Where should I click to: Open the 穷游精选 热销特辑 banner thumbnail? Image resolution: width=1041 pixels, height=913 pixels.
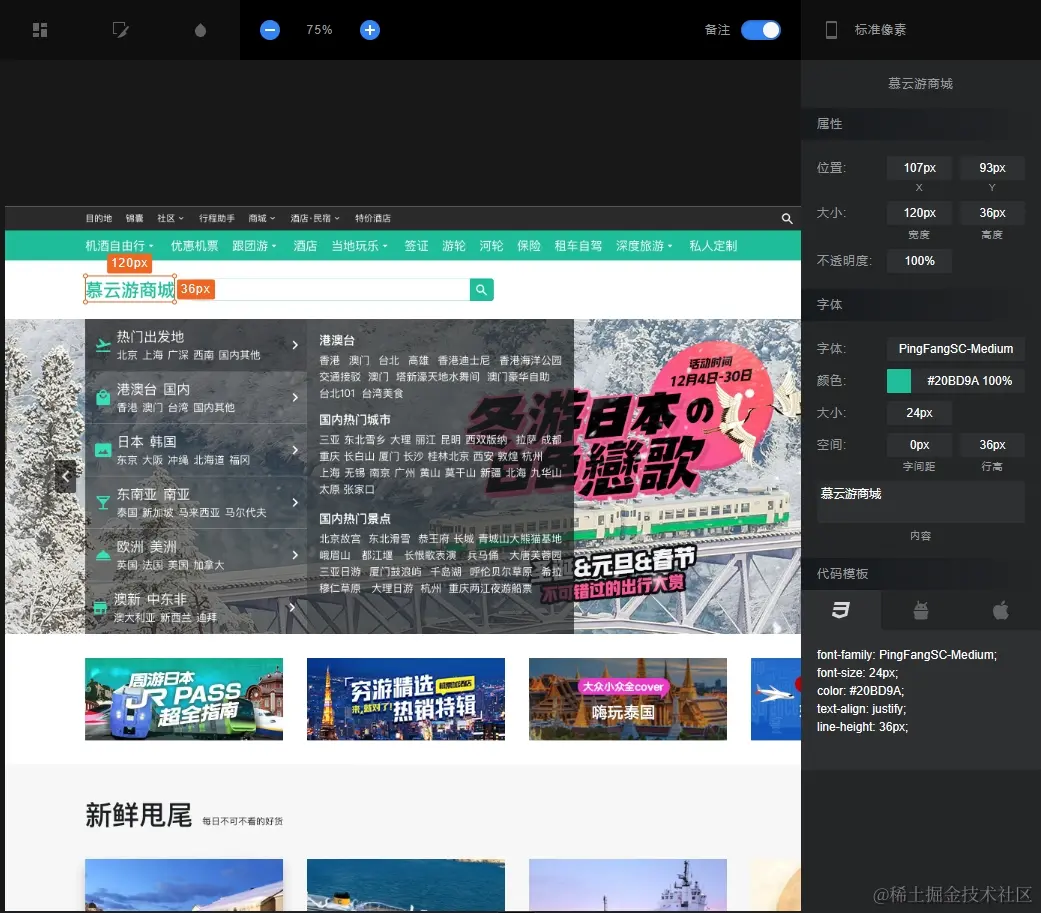coord(406,699)
